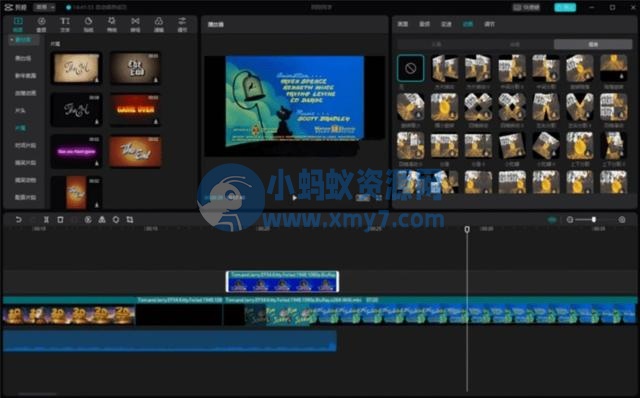The width and height of the screenshot is (640, 398).
Task: Open the Transitions tab in the top toolbar
Action: click(135, 24)
